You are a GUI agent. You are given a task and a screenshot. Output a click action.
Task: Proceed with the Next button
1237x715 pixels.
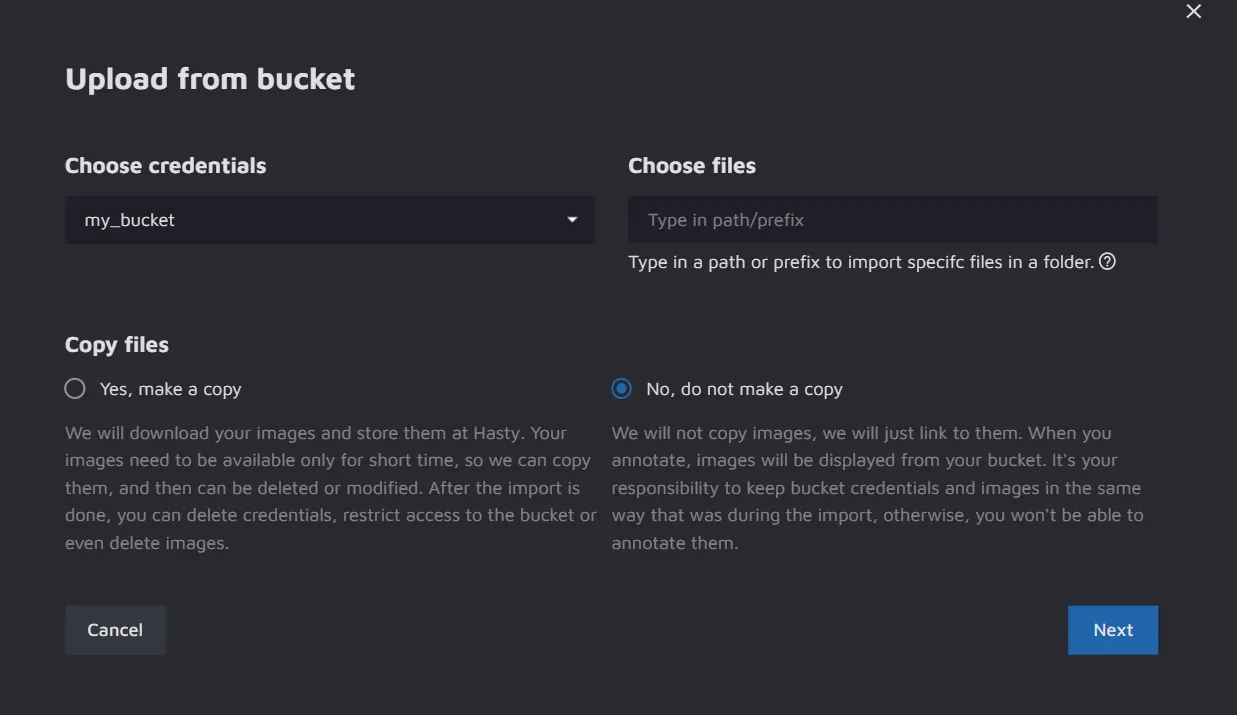(x=1112, y=630)
